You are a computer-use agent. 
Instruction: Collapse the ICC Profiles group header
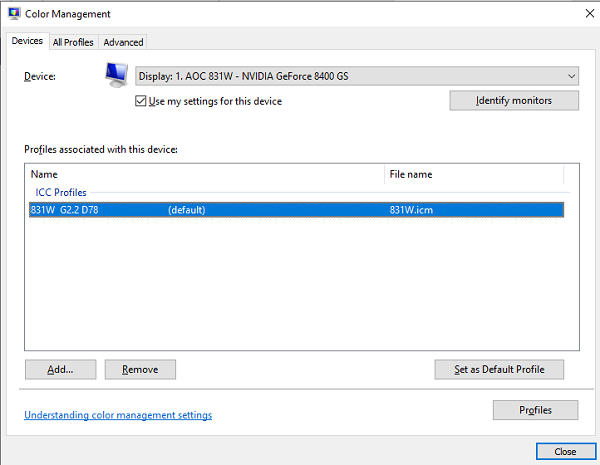pos(61,192)
